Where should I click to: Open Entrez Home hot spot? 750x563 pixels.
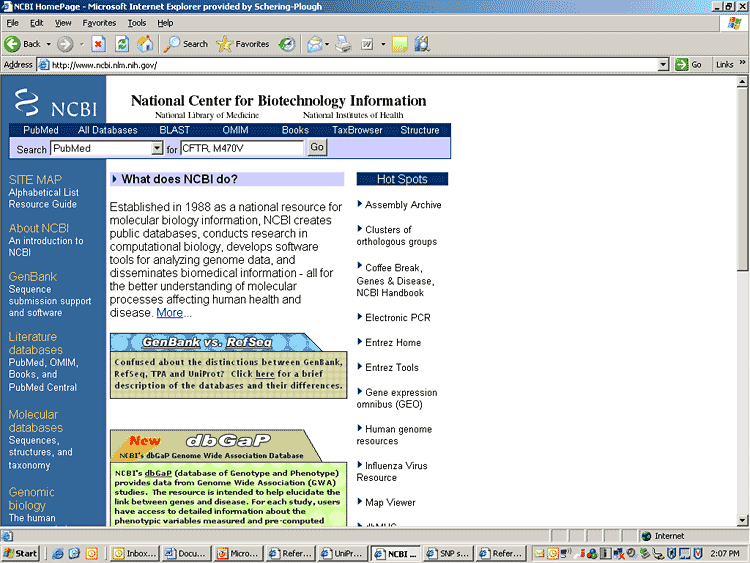pyautogui.click(x=393, y=342)
